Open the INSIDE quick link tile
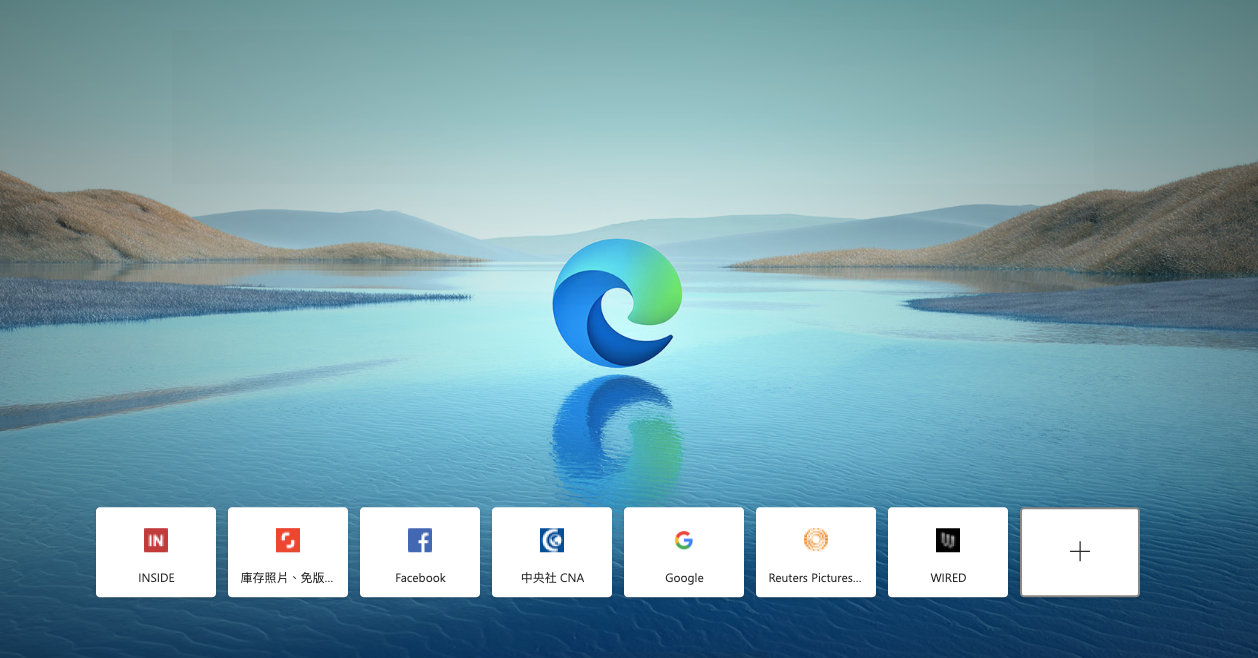This screenshot has height=658, width=1258. pos(156,552)
